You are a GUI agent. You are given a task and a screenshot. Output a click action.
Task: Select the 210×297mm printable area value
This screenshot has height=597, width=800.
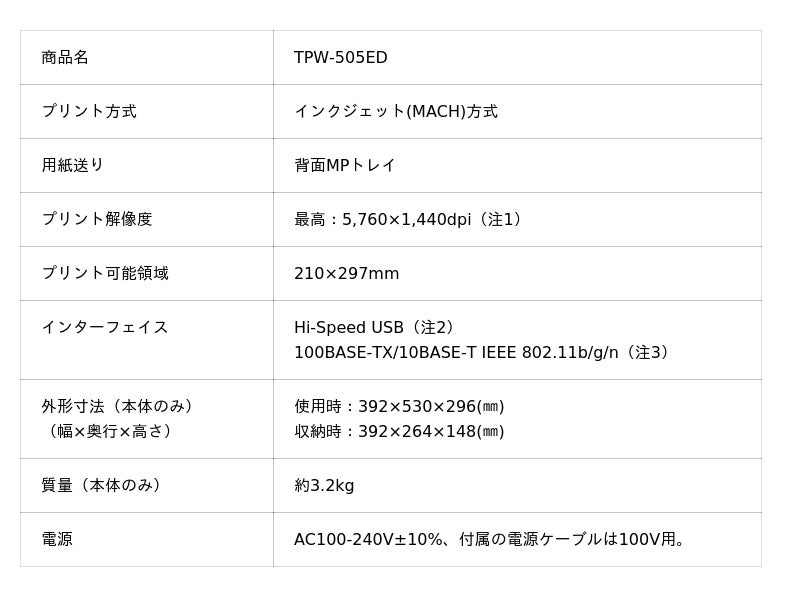346,274
